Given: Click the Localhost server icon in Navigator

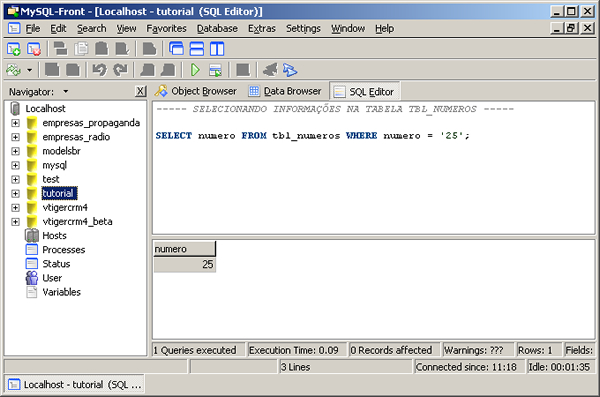Looking at the screenshot, I should 15,109.
